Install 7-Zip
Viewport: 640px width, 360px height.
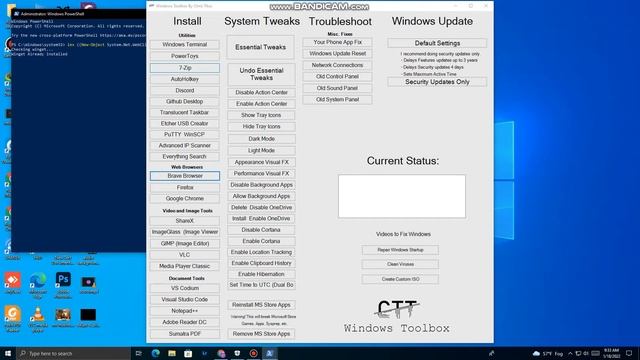coord(185,68)
